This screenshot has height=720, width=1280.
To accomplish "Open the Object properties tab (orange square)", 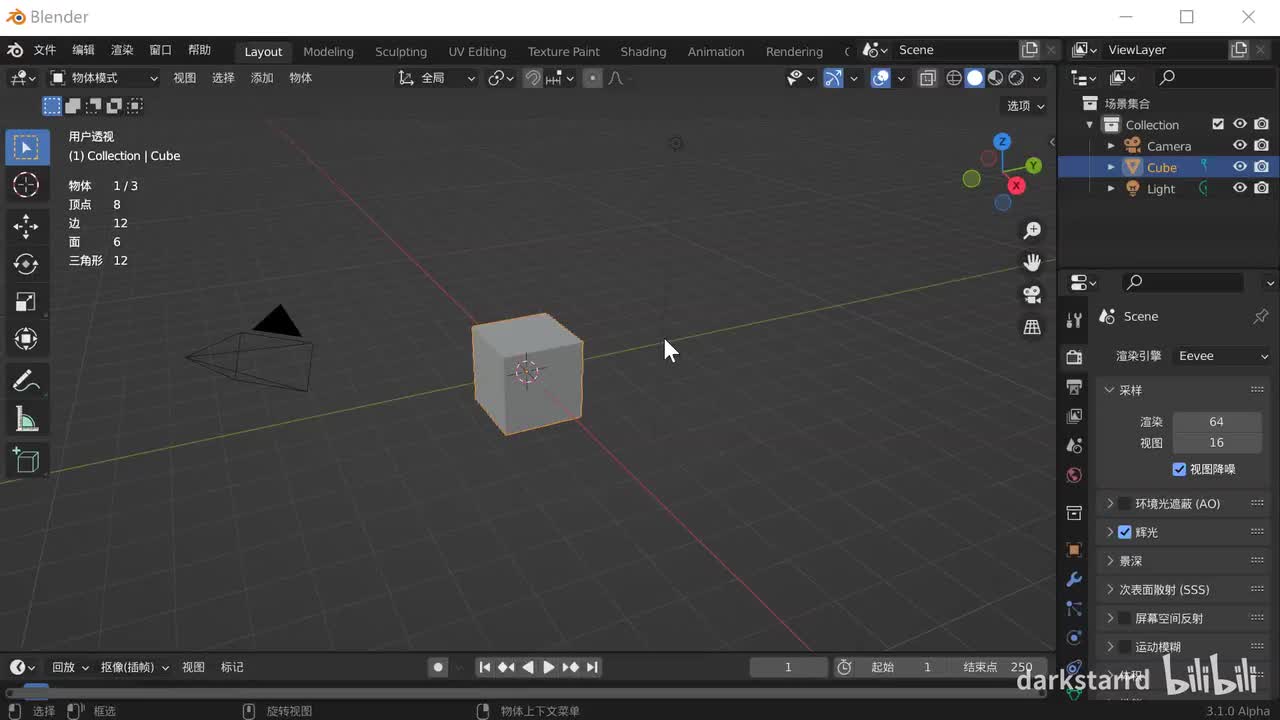I will (x=1074, y=550).
